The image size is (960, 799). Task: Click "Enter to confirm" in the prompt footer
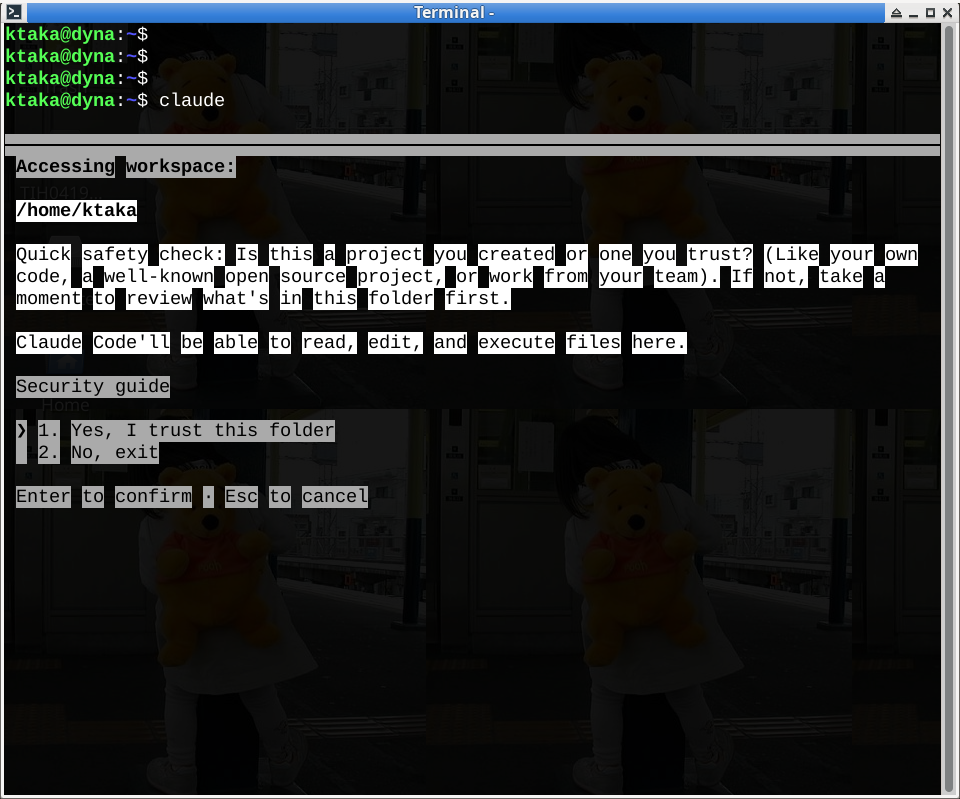103,496
